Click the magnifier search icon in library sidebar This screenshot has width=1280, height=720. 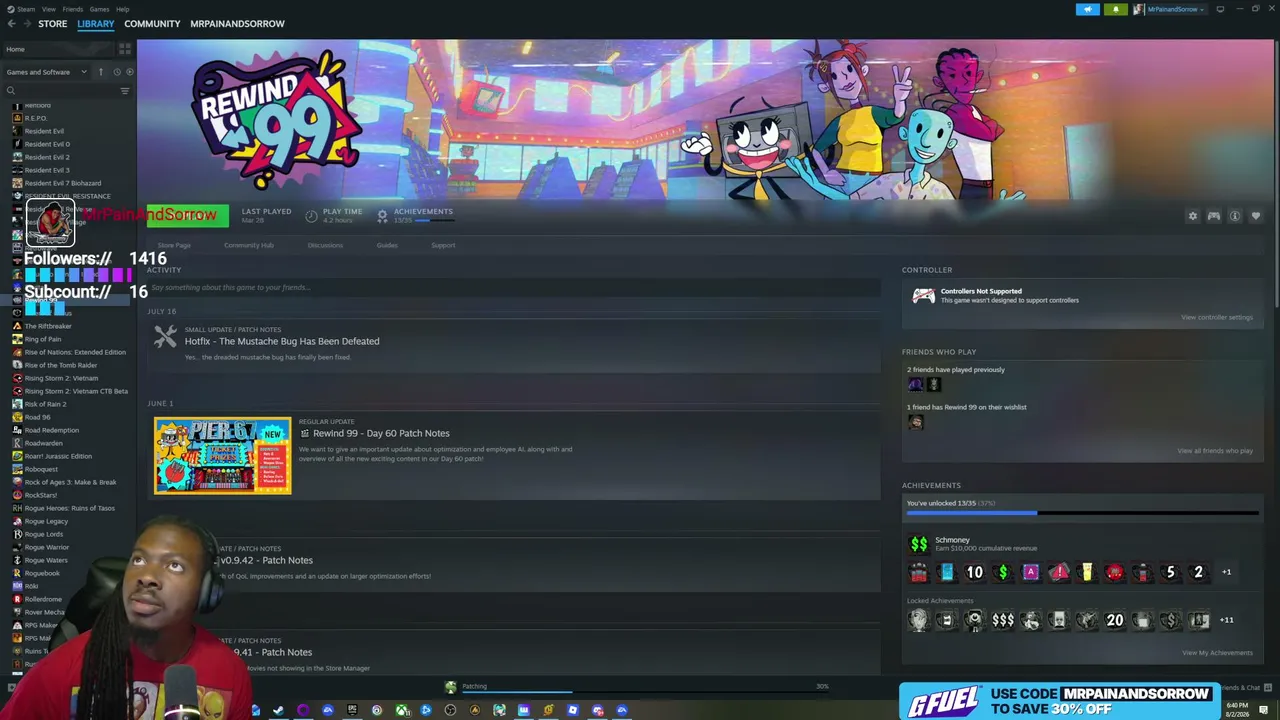(11, 91)
